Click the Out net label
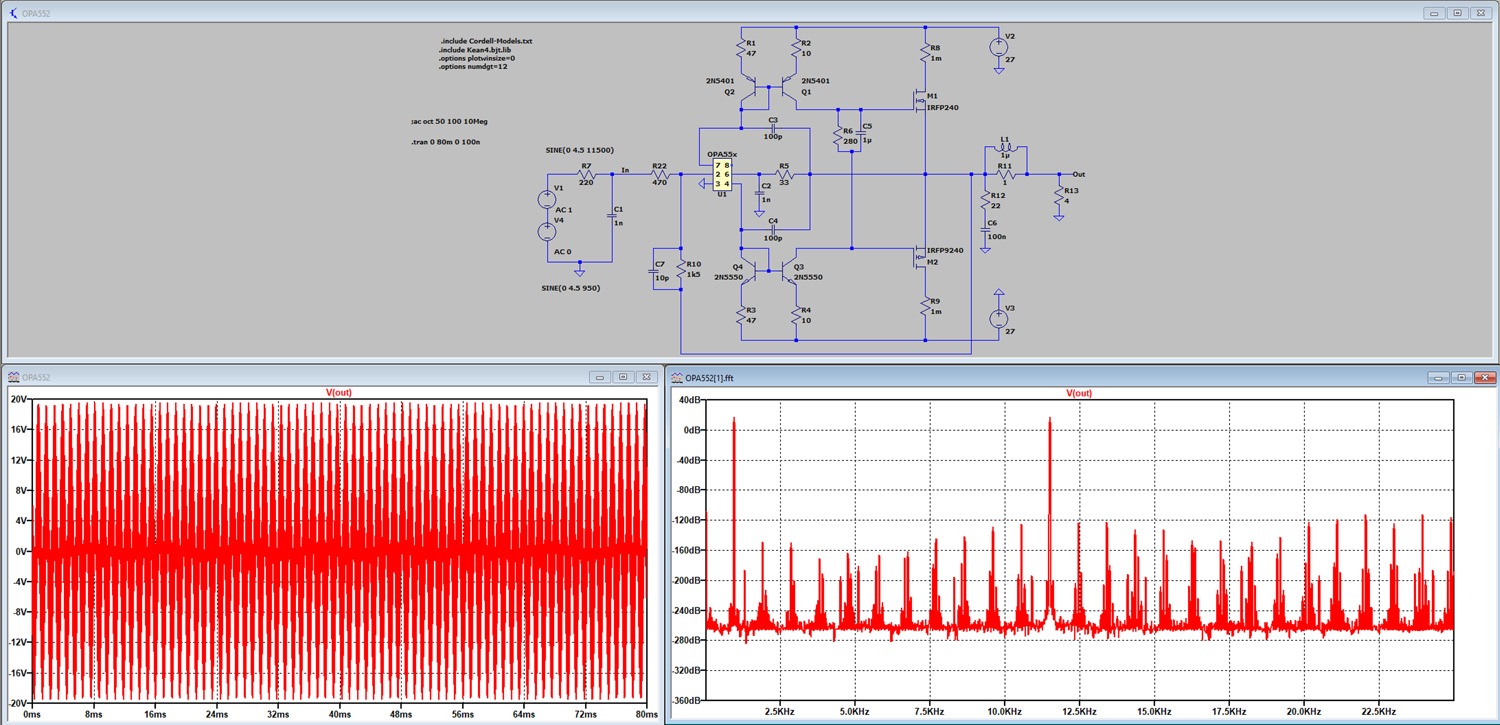 pyautogui.click(x=1078, y=173)
